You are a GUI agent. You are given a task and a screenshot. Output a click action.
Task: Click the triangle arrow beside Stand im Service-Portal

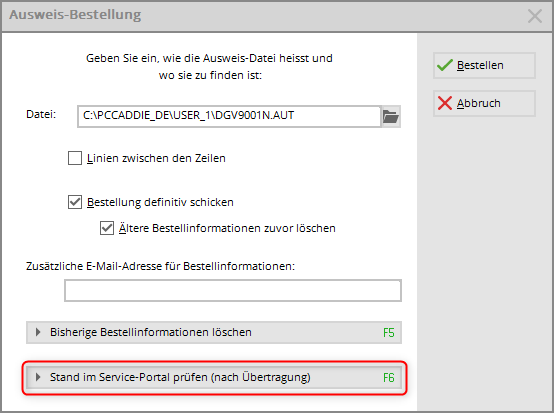coord(38,377)
